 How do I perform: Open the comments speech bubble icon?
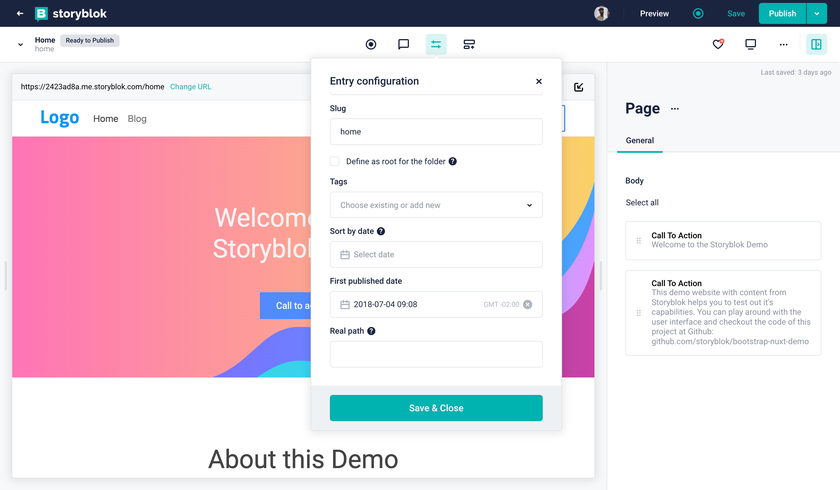pos(403,44)
